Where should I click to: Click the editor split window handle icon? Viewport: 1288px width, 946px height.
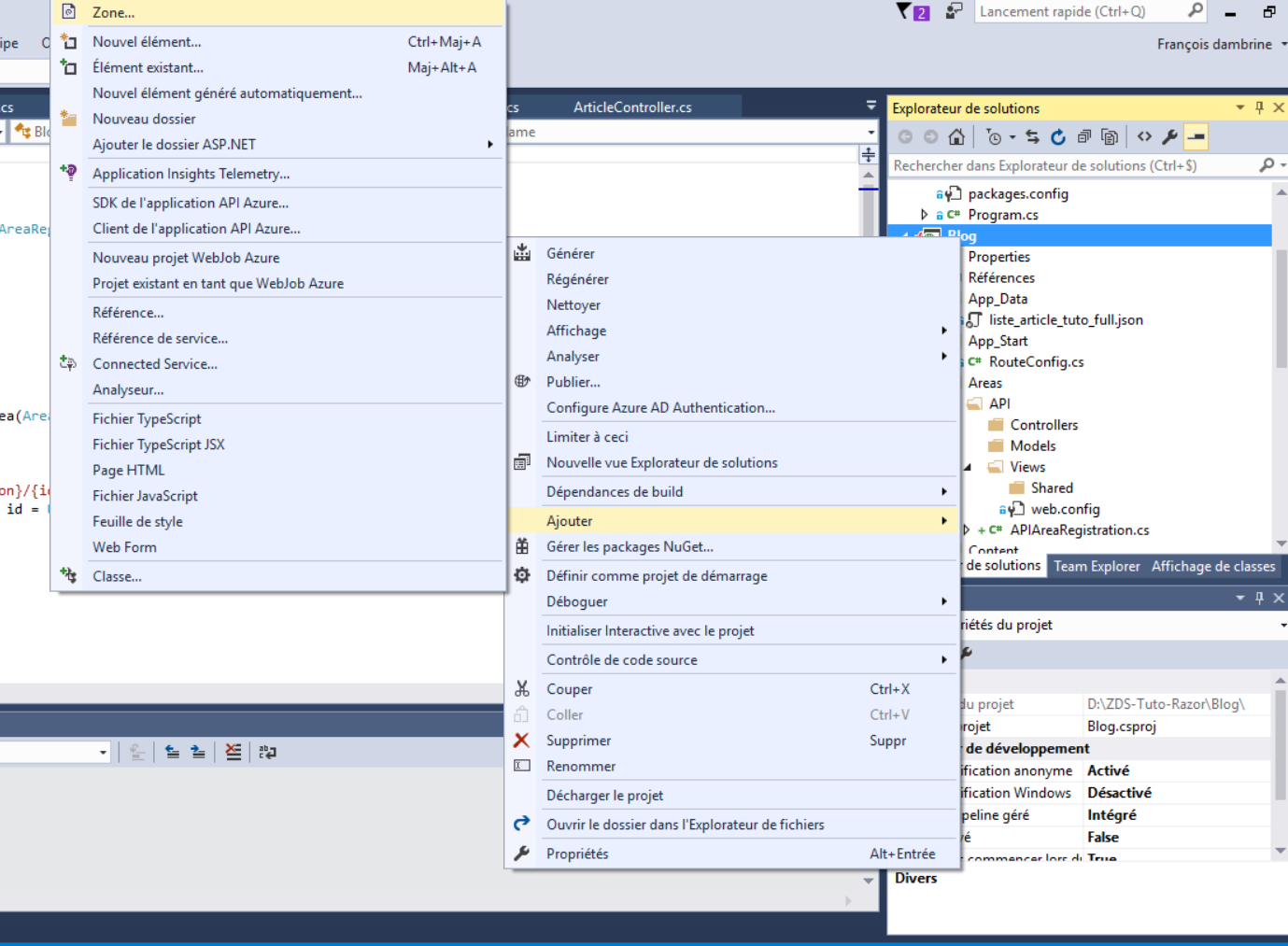pyautogui.click(x=869, y=155)
